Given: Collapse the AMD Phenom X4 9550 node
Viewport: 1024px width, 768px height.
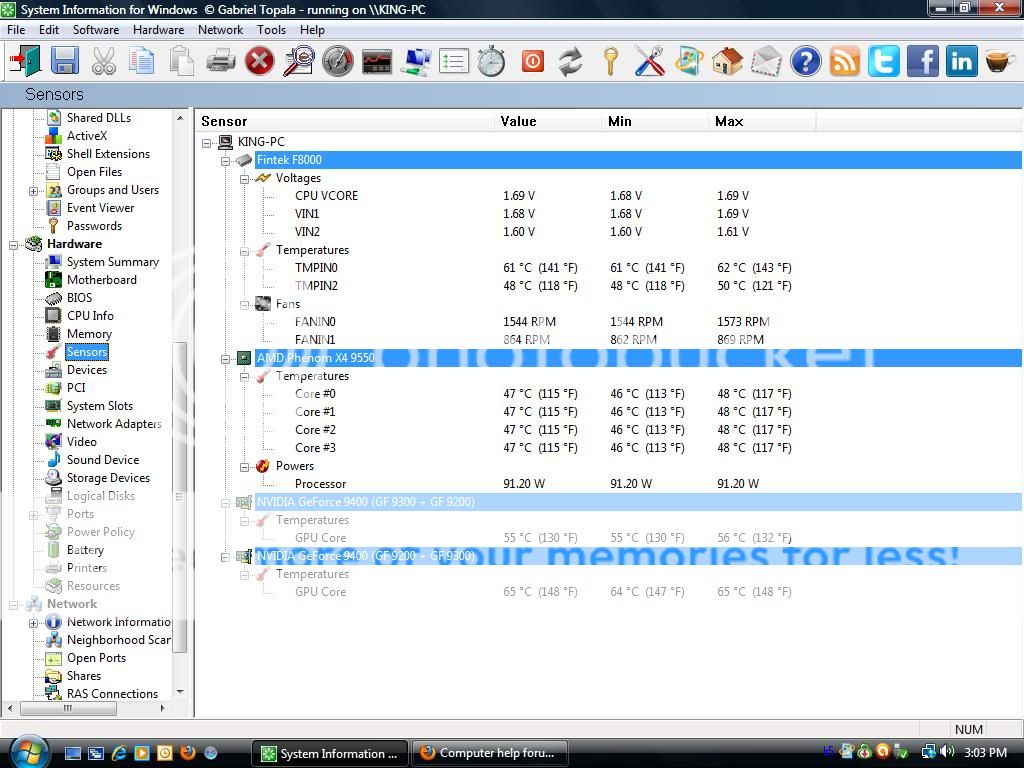Looking at the screenshot, I should click(225, 359).
